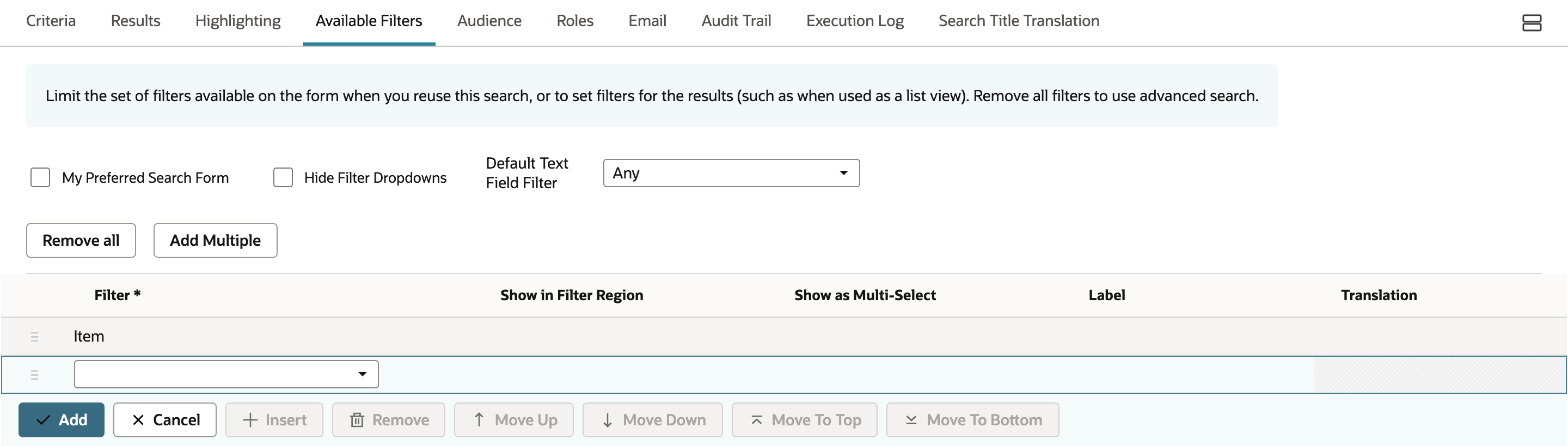Go to the Highlighting tab
The width and height of the screenshot is (1568, 446).
(x=238, y=21)
